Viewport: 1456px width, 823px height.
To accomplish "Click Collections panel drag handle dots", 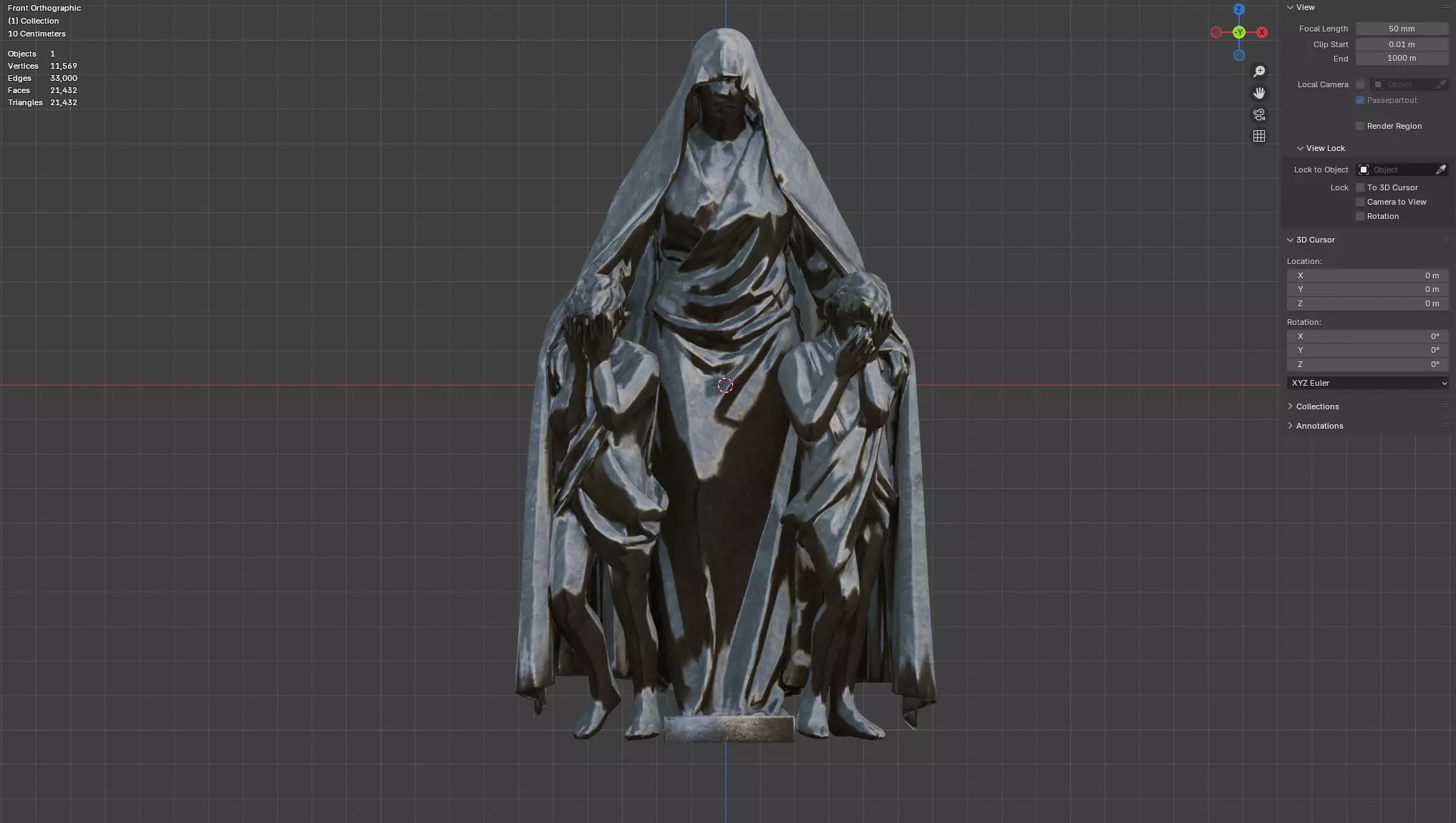I will 1446,406.
